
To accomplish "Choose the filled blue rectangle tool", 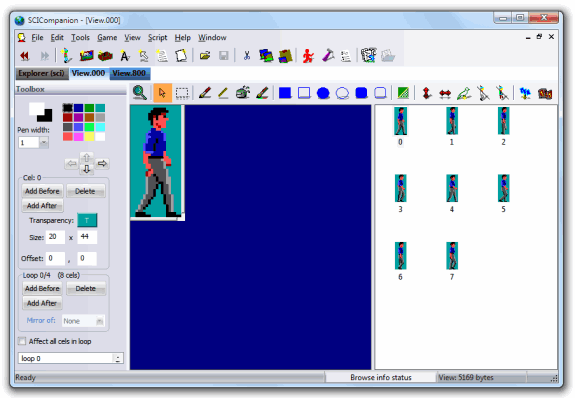I will point(285,93).
